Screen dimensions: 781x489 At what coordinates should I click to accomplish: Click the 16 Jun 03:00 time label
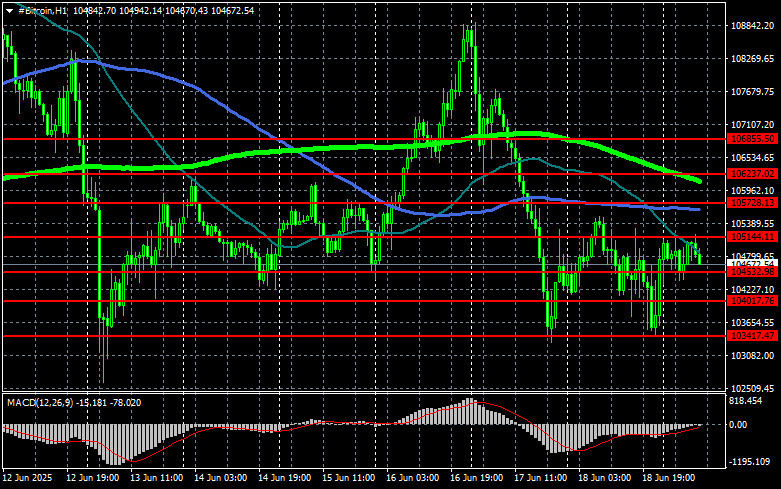412,478
